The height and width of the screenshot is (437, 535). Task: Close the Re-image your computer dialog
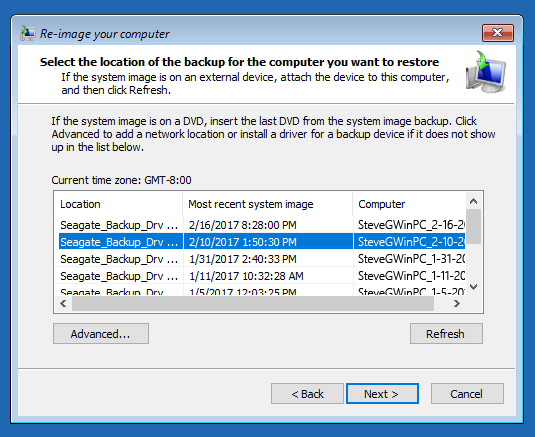[x=498, y=33]
